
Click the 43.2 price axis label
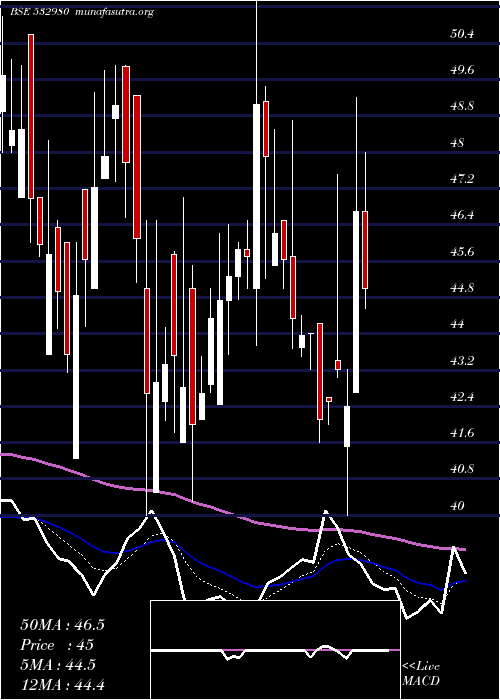pos(462,361)
